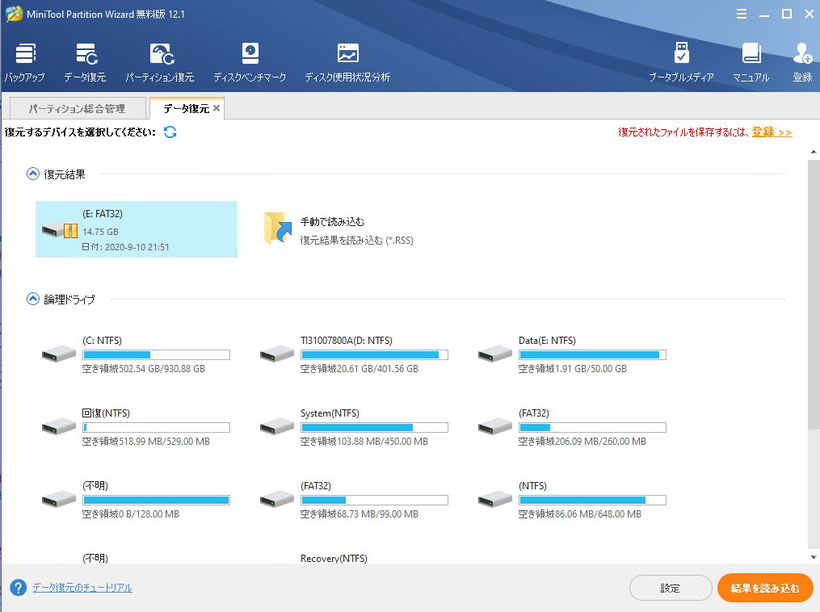Viewport: 820px width, 612px height.
Task: Click the scrollbar up arrow
Action: tap(814, 152)
